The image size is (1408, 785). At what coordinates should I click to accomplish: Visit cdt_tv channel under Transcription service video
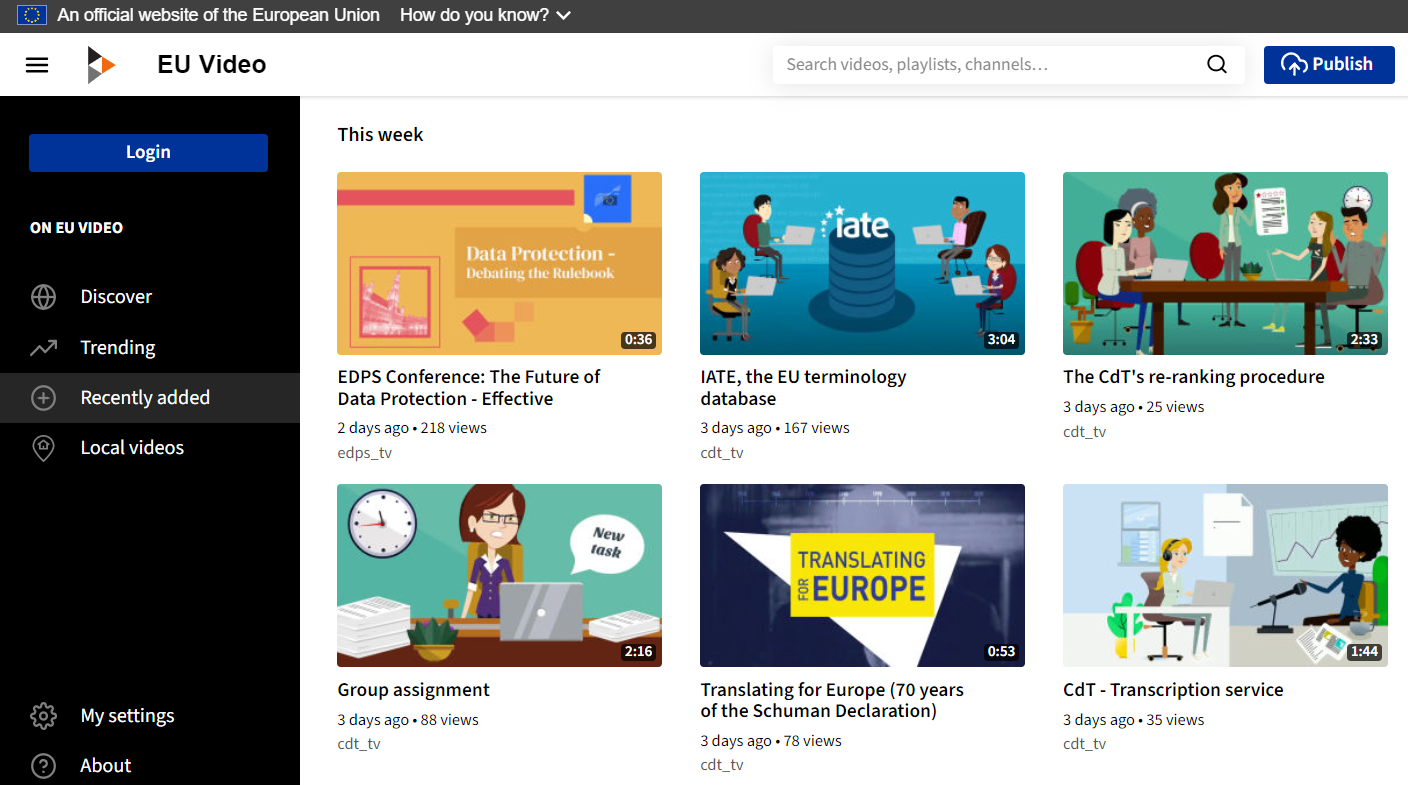pyautogui.click(x=1084, y=744)
